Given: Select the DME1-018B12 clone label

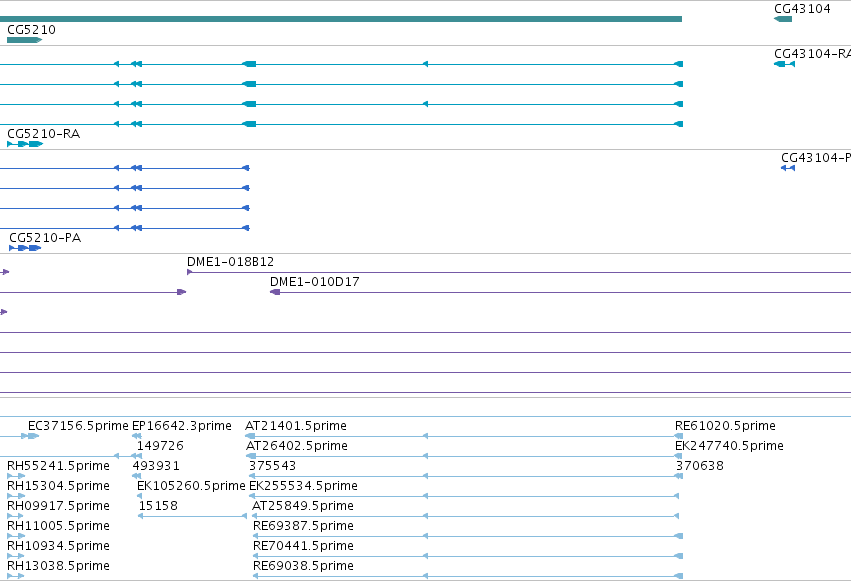Looking at the screenshot, I should tap(230, 261).
